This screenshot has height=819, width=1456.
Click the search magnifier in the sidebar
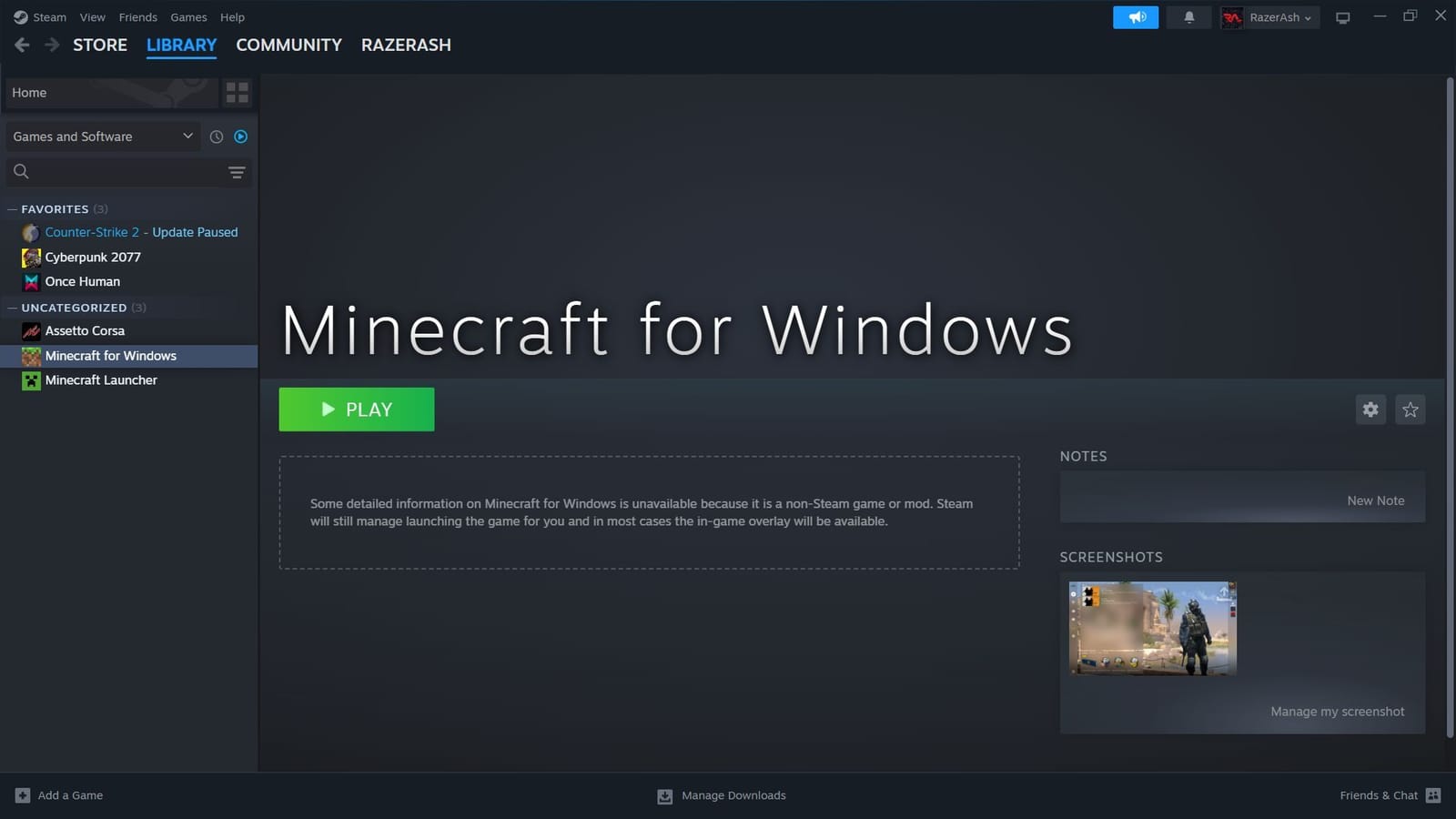pos(21,171)
